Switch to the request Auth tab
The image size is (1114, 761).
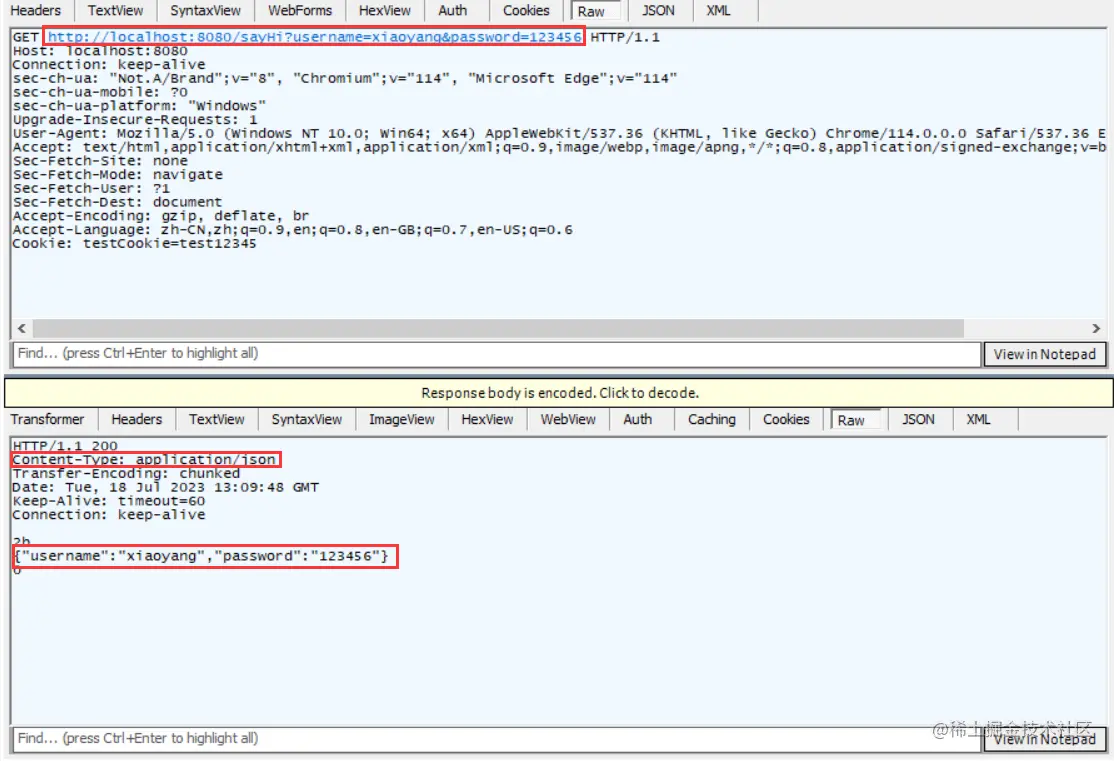pos(453,11)
